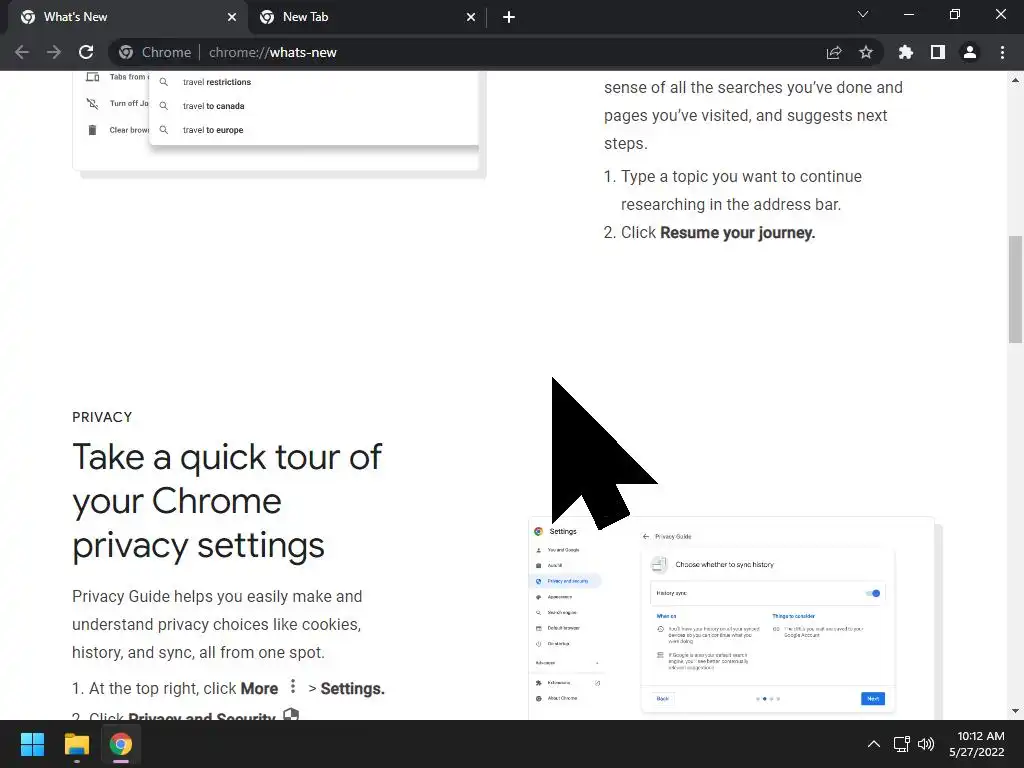The height and width of the screenshot is (768, 1024).
Task: Open the Extensions puzzle icon
Action: 906,52
